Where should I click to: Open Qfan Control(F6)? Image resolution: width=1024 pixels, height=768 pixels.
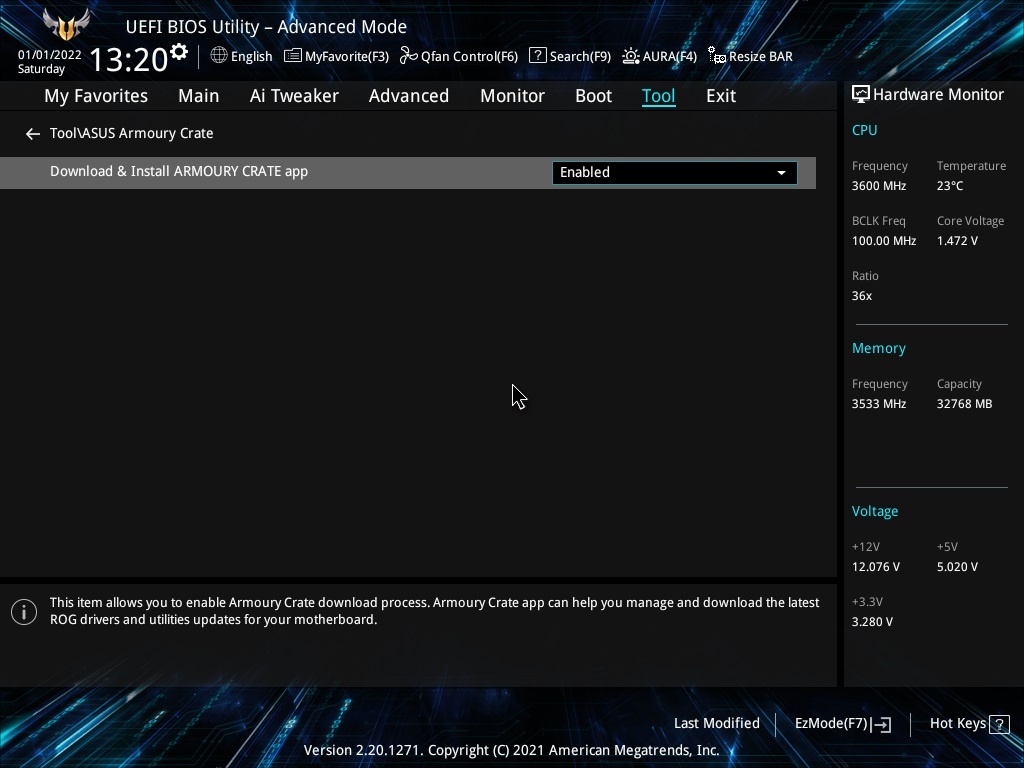(470, 56)
